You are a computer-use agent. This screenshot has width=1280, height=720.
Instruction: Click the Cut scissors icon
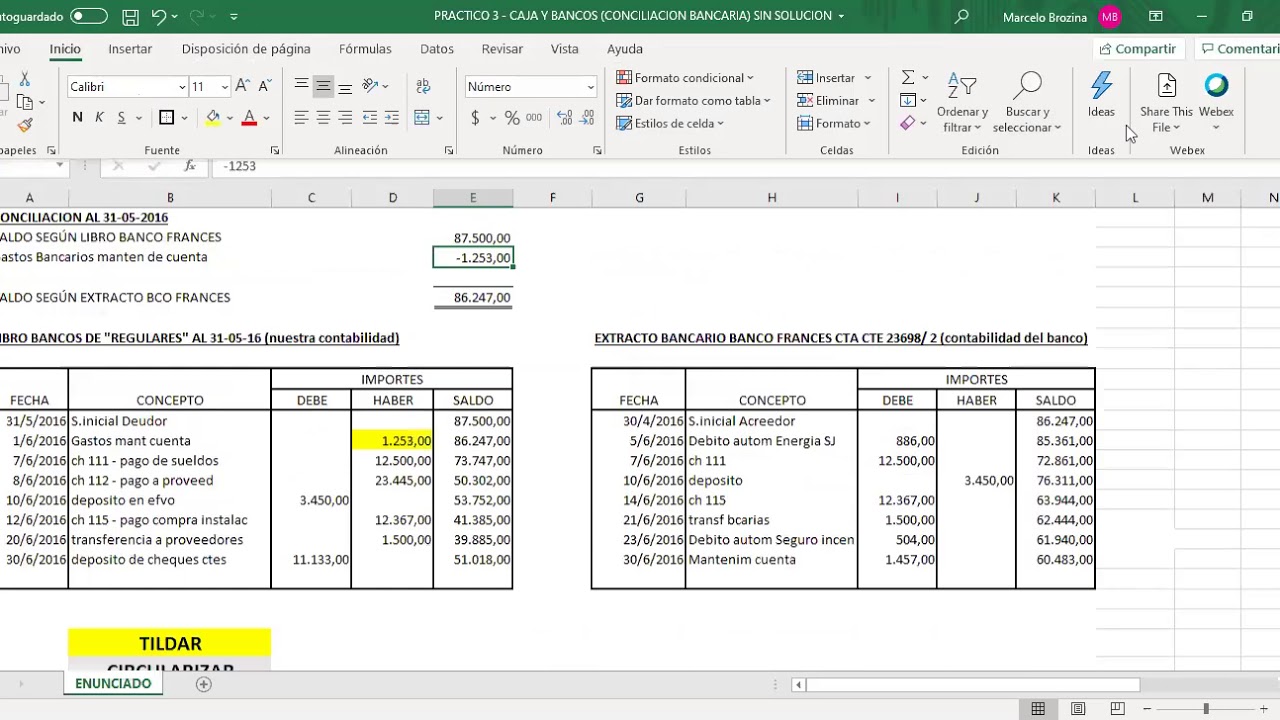[25, 80]
